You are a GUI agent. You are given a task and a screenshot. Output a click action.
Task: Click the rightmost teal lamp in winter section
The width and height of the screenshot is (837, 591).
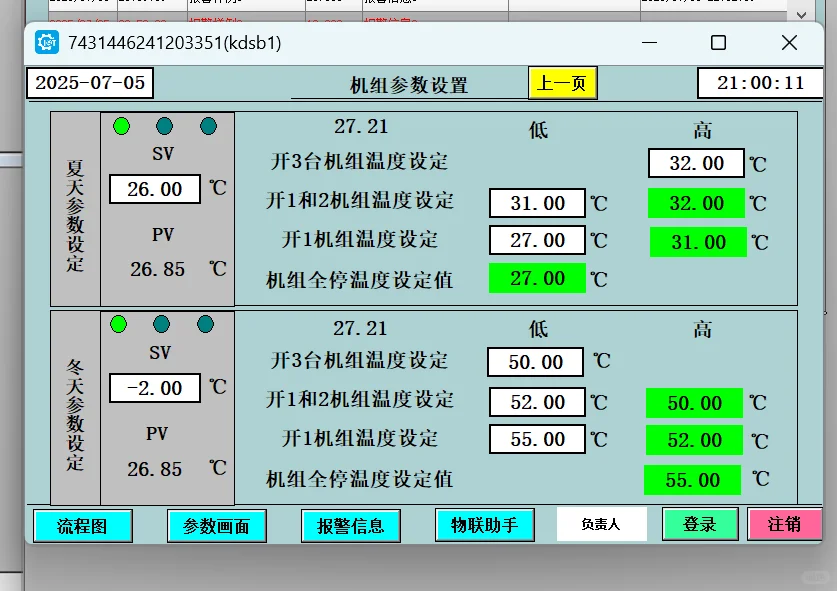pyautogui.click(x=206, y=322)
